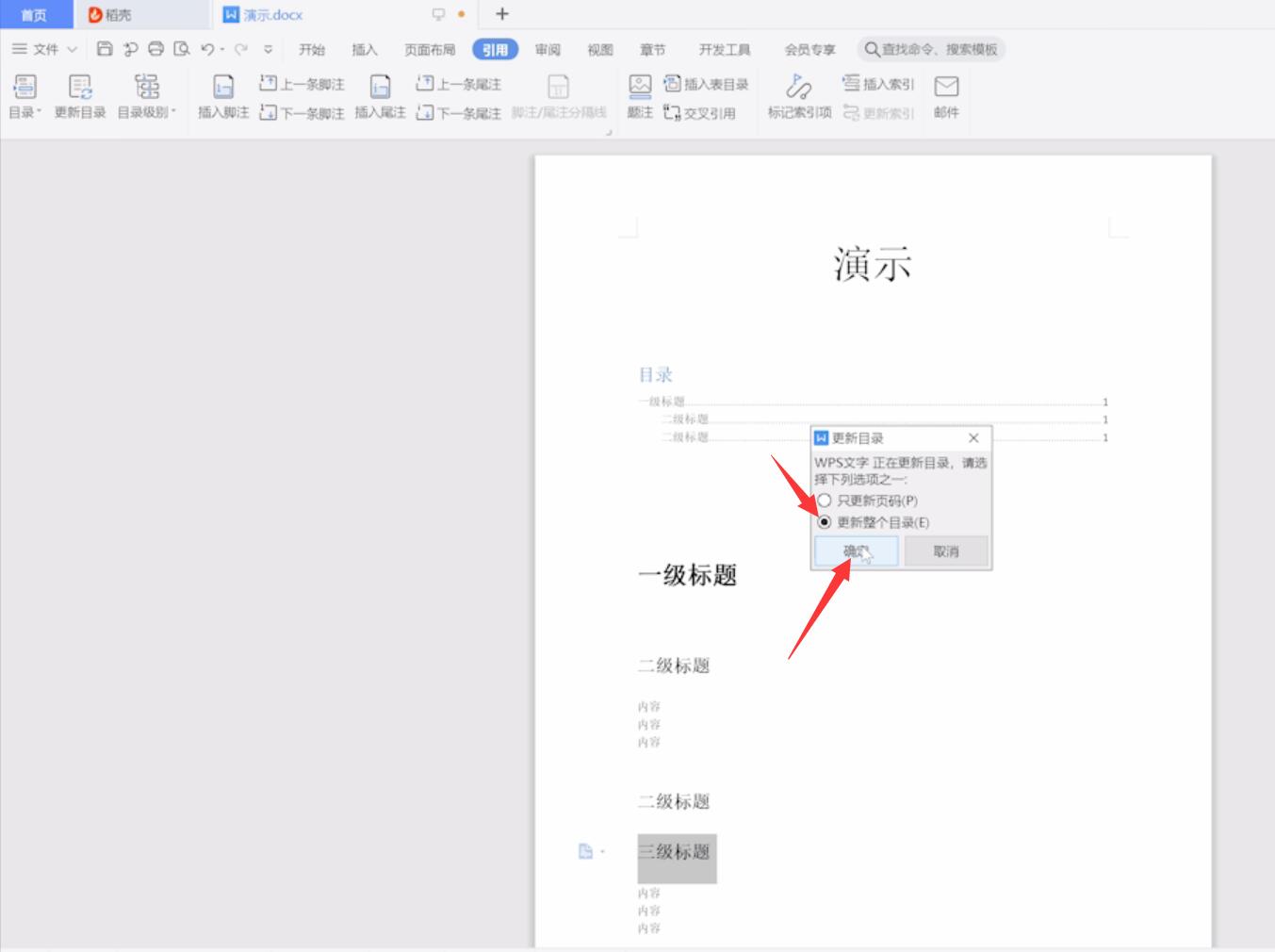Switch to 章节 ribbon tab

point(652,50)
